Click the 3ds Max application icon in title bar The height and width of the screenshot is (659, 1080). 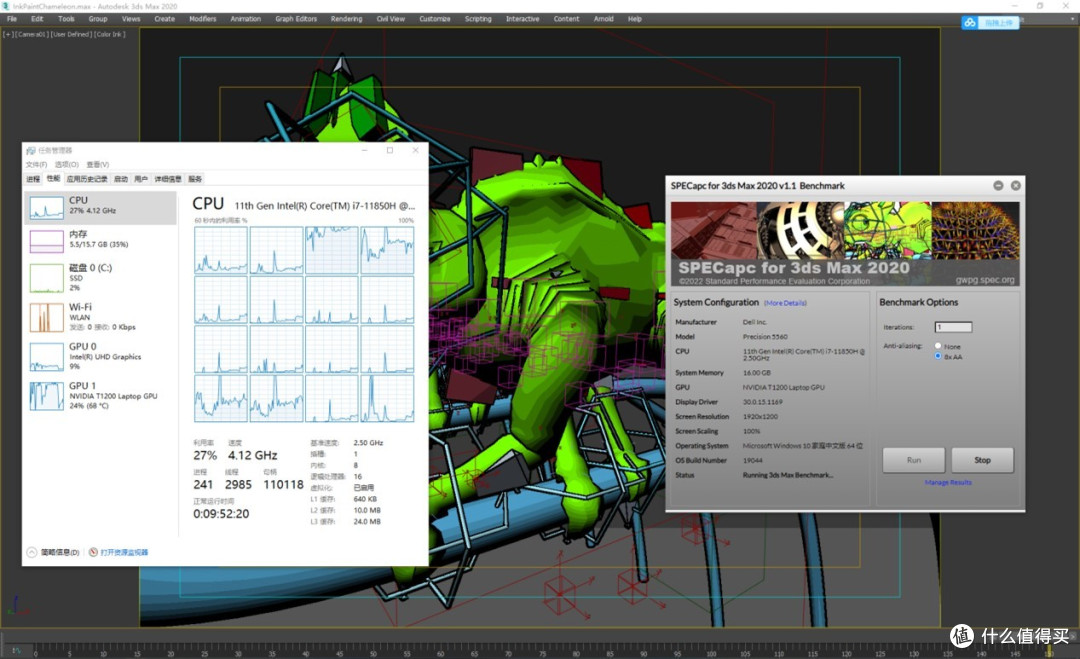[x=6, y=6]
